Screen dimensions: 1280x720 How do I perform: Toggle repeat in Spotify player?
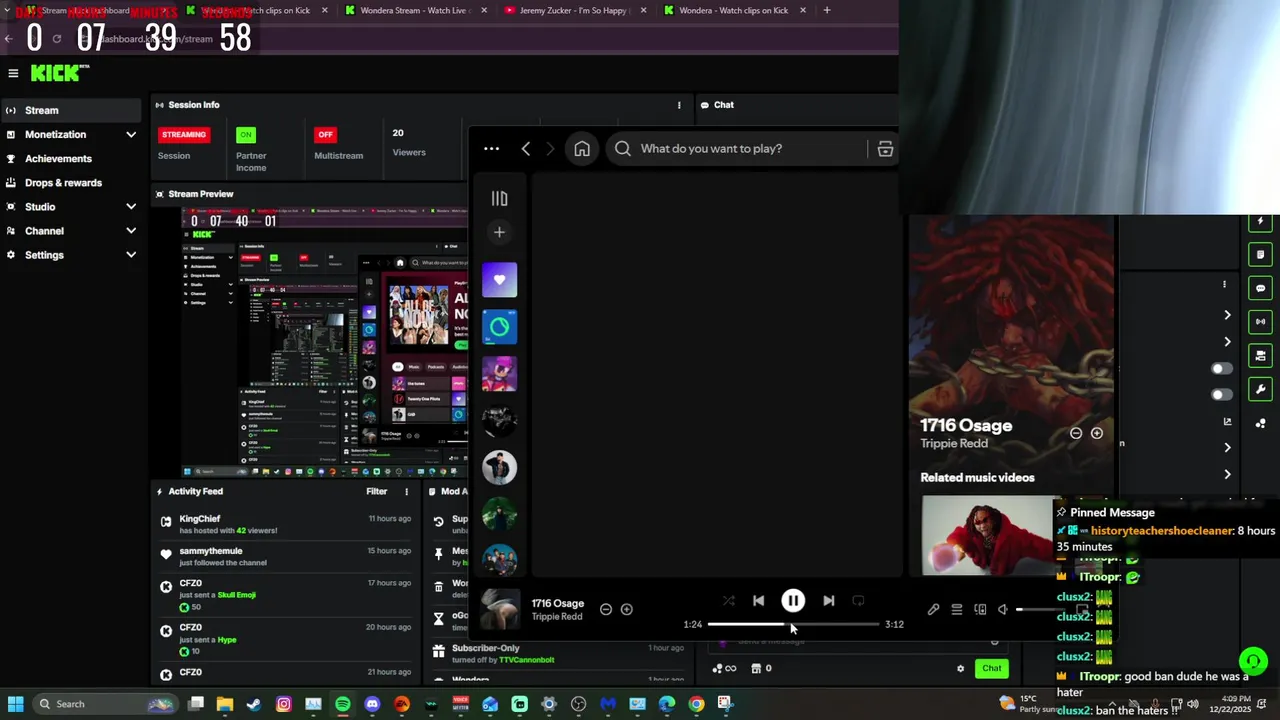858,601
